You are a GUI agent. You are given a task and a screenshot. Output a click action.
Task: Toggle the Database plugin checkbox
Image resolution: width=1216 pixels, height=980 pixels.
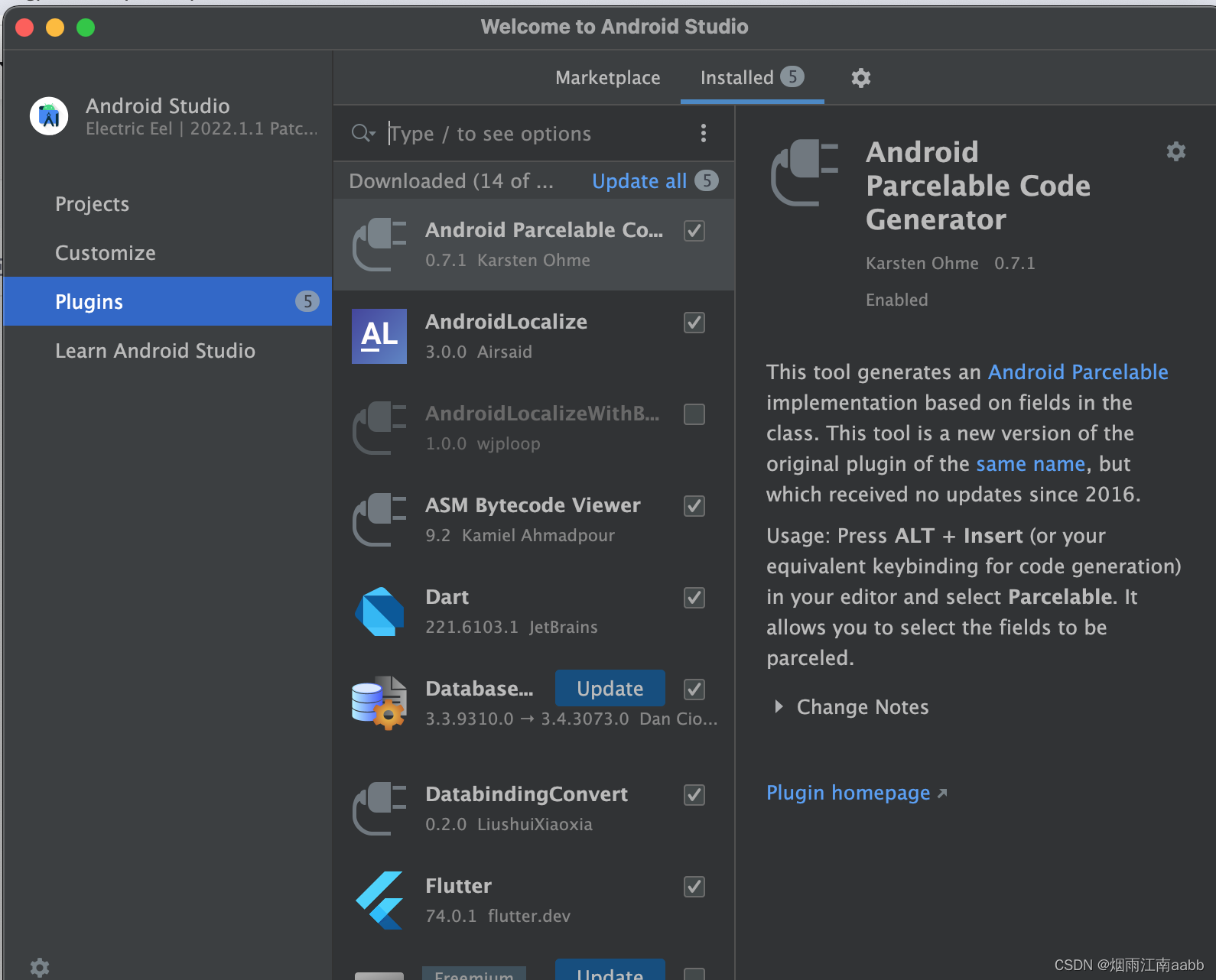(694, 690)
